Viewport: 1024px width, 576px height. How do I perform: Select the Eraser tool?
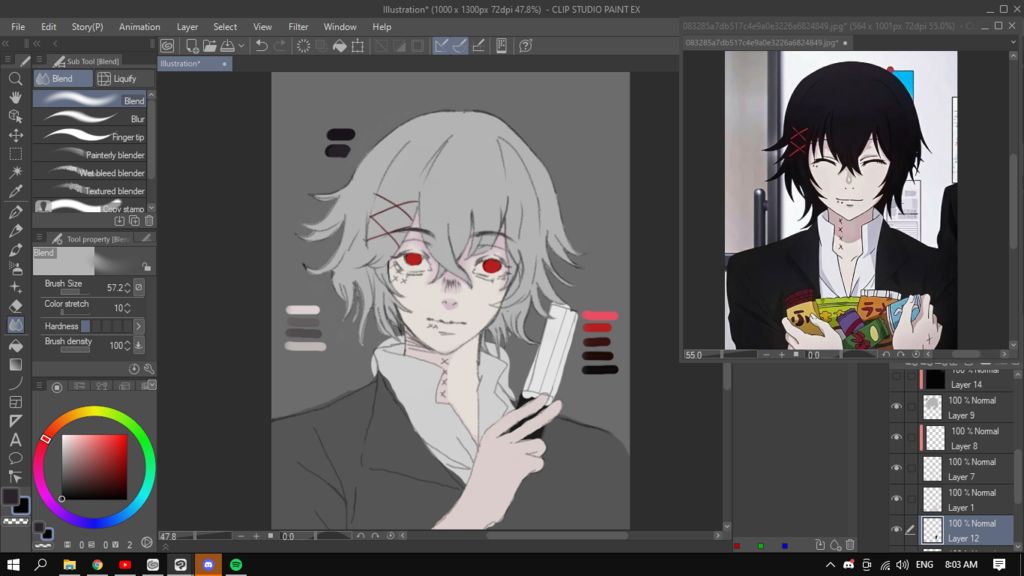[16, 306]
